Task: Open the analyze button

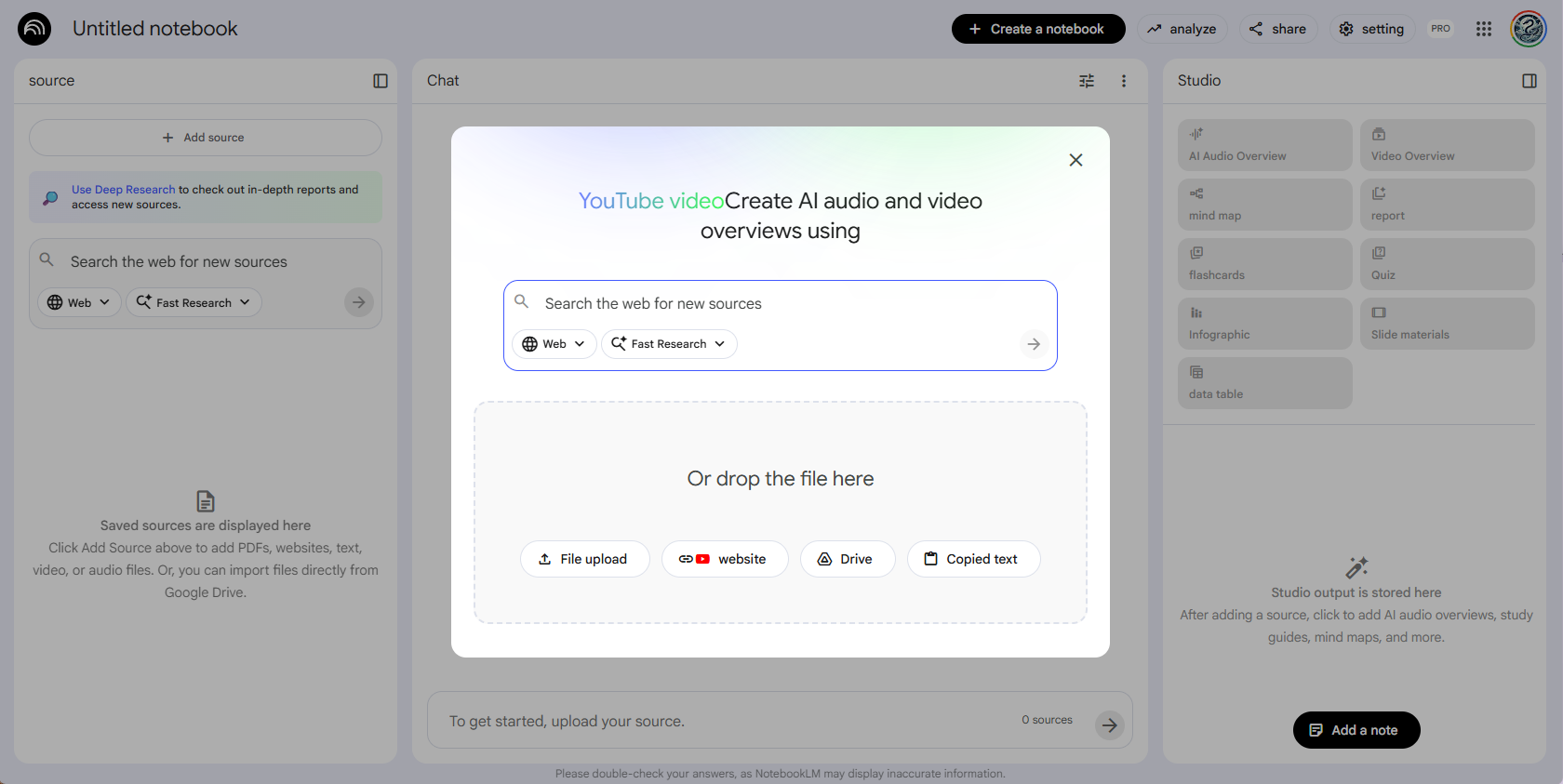Action: click(x=1182, y=29)
